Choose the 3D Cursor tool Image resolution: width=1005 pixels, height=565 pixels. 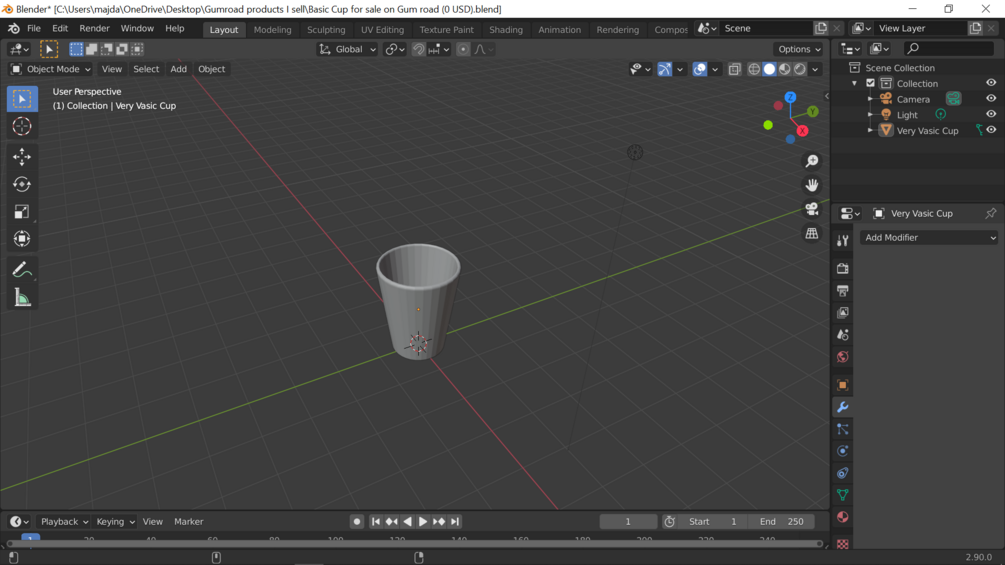tap(22, 127)
